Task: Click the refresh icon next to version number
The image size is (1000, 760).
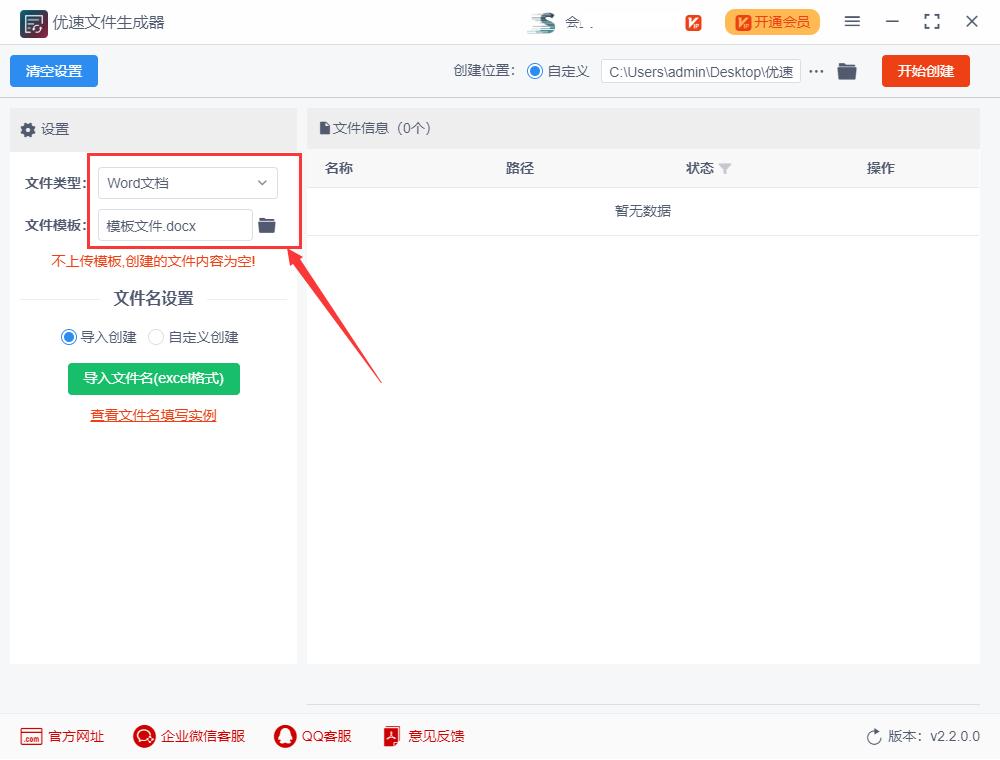Action: click(871, 735)
